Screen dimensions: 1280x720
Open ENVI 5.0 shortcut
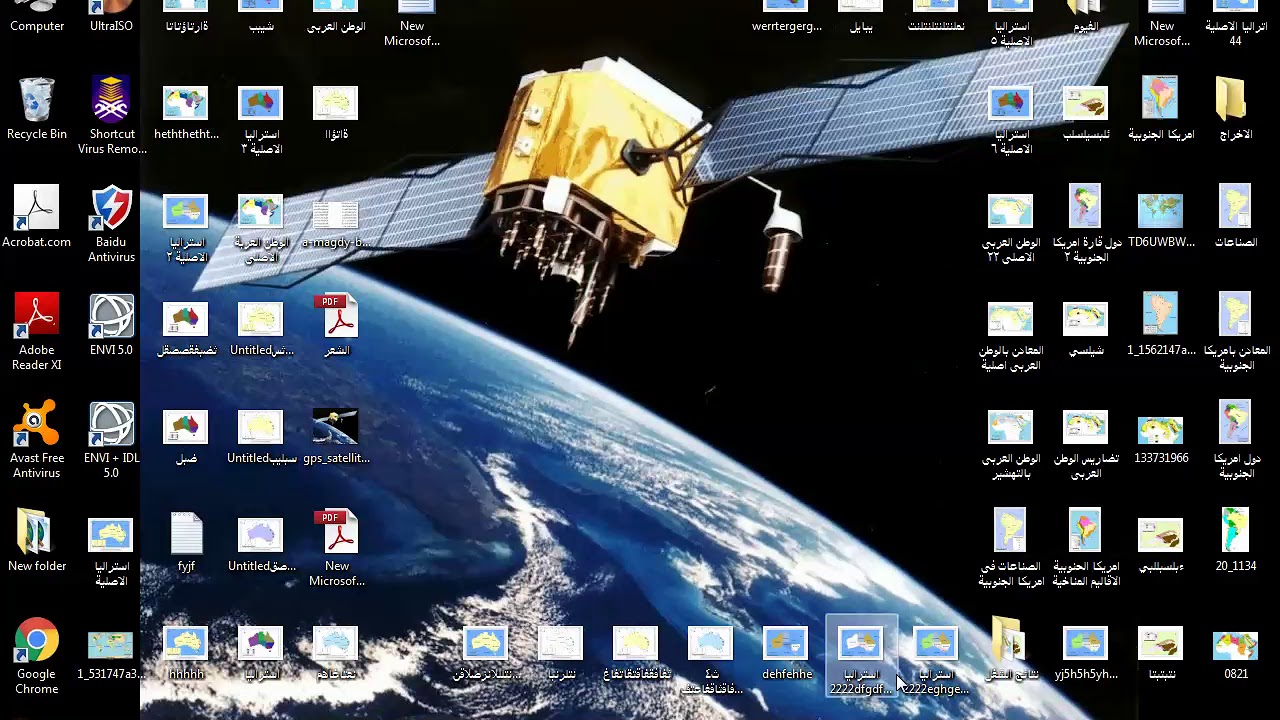point(111,325)
